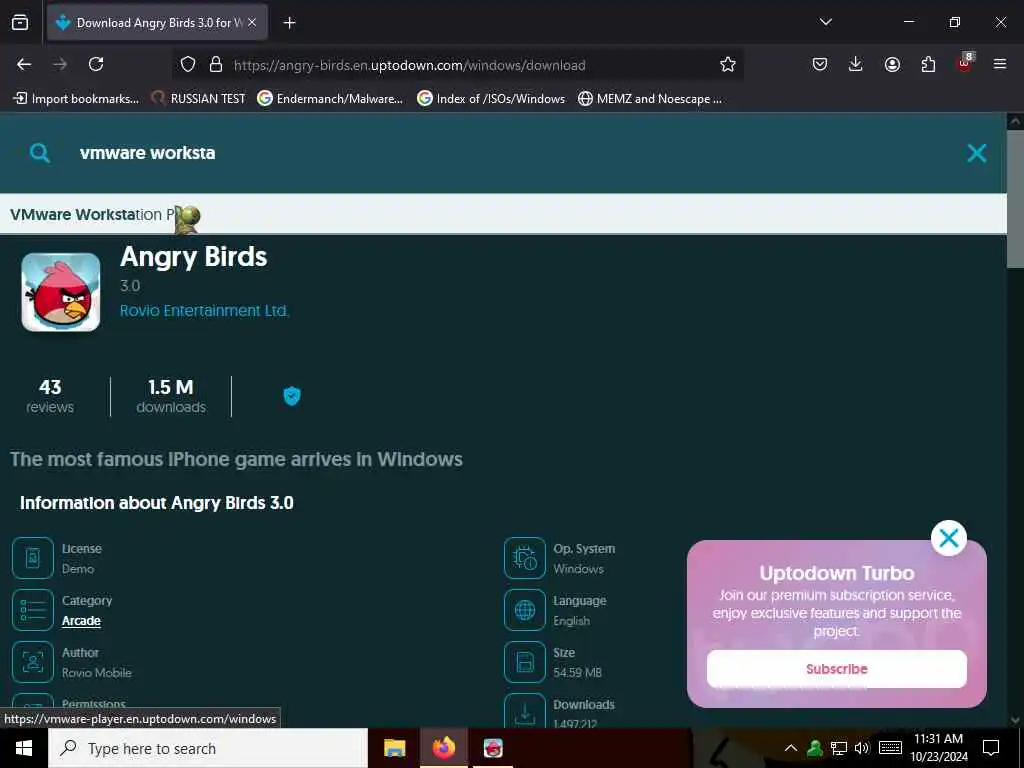The width and height of the screenshot is (1024, 768).
Task: Open the Endermanch/Malware bookmark
Action: 330,99
